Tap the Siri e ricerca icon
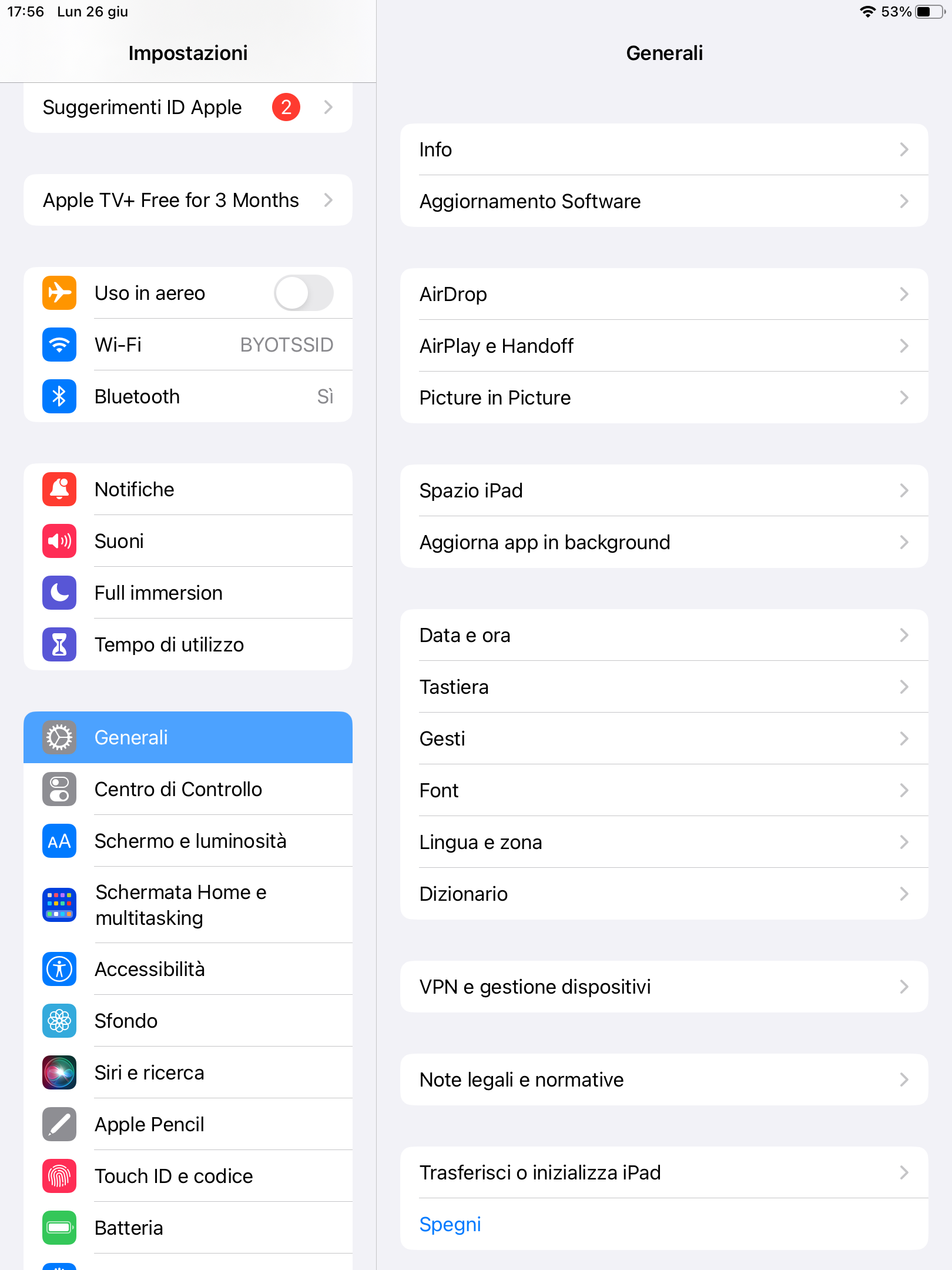952x1270 pixels. tap(59, 1072)
